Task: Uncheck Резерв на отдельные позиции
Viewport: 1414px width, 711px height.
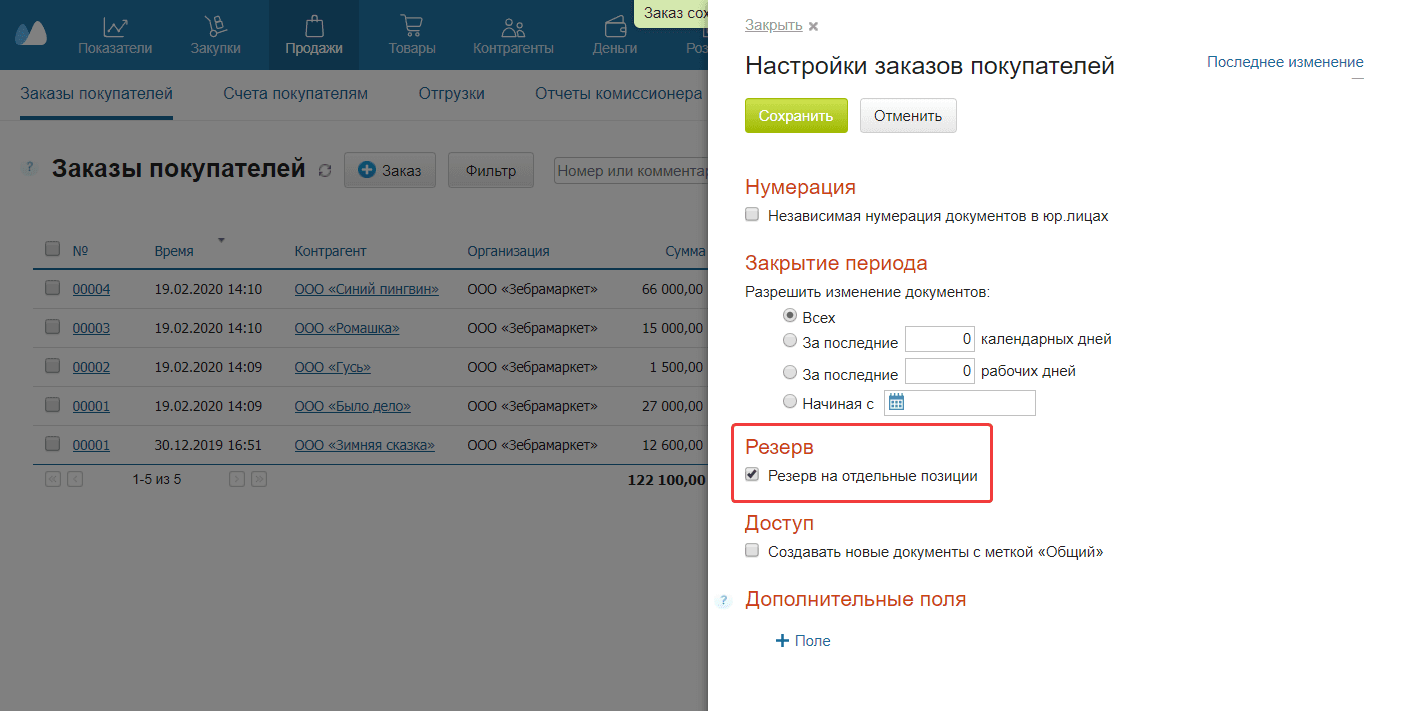Action: coord(751,475)
